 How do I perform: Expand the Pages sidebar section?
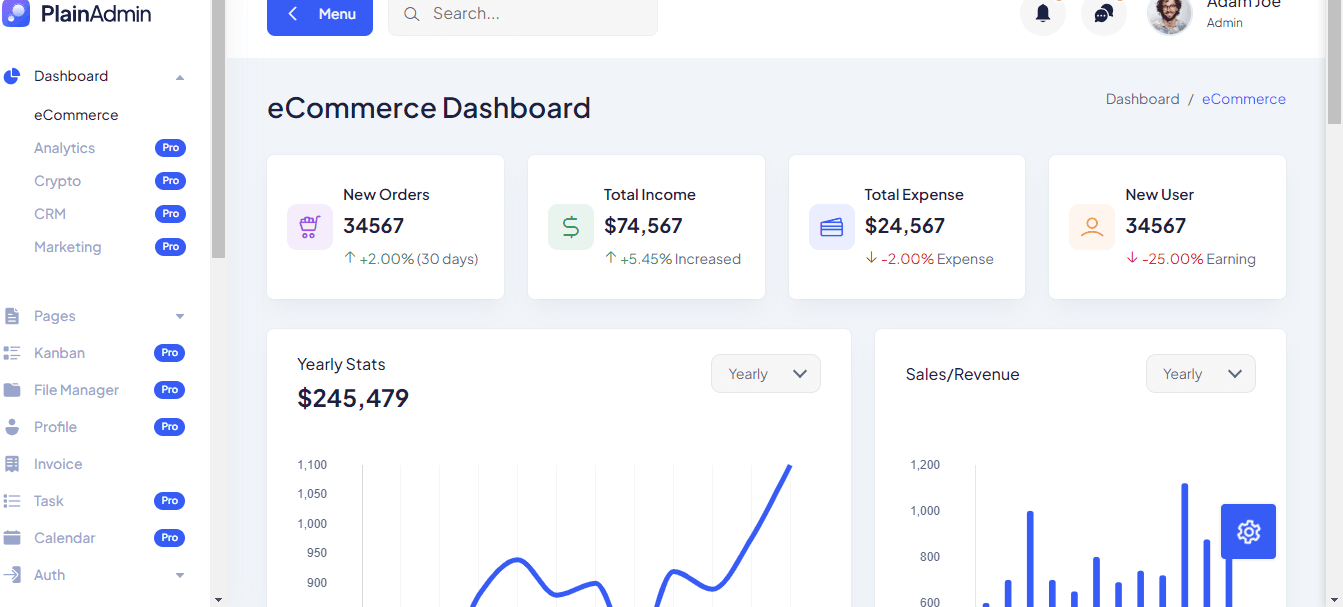[180, 315]
